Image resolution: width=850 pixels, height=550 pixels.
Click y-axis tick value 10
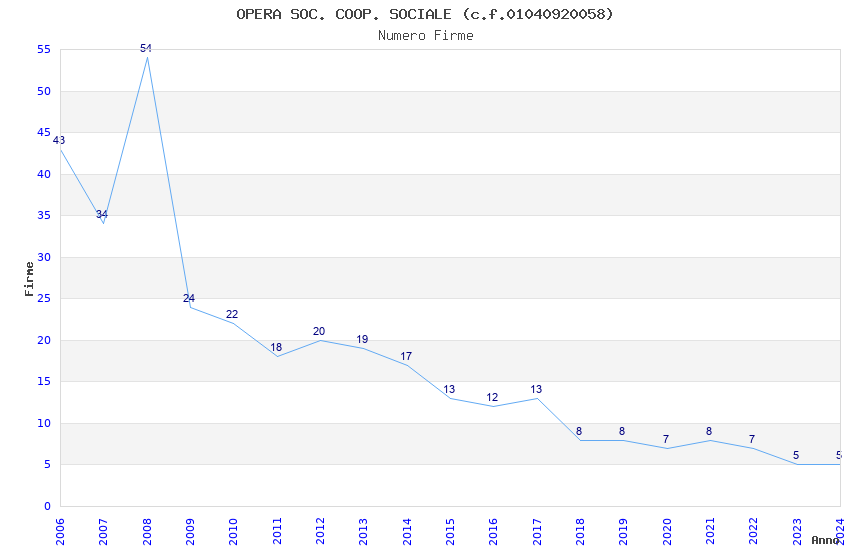pyautogui.click(x=44, y=423)
